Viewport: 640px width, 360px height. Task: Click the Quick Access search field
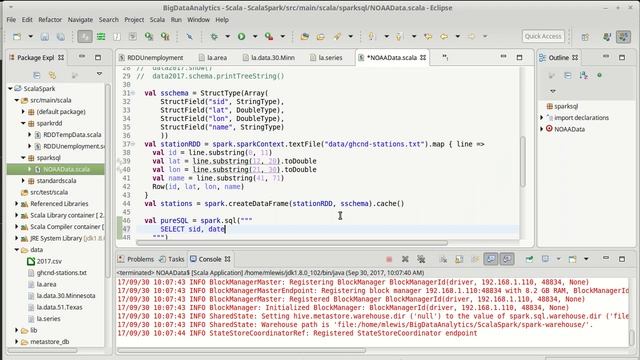543,36
